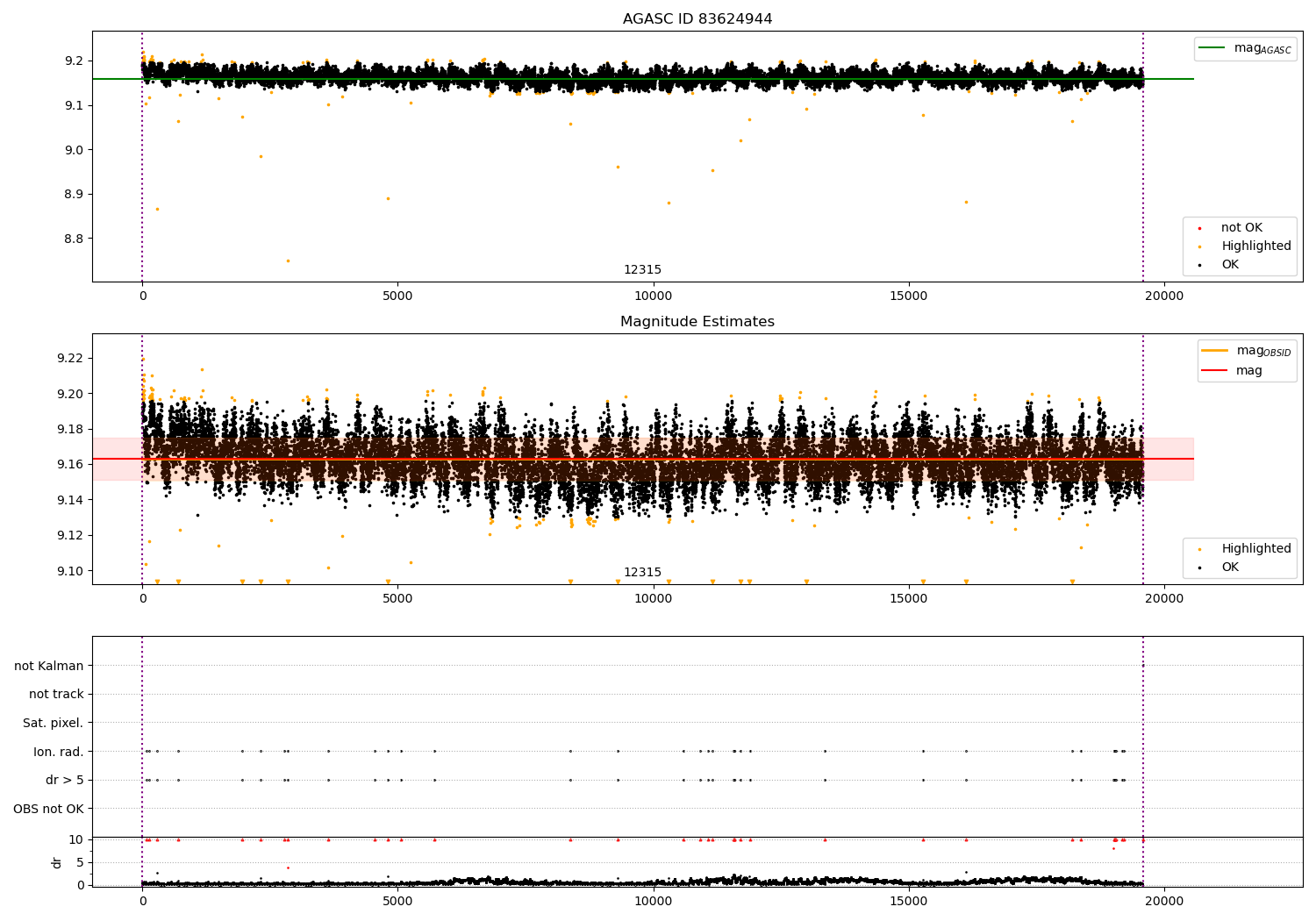Screen dimensions: 1316x921
Task: Click '5000' x-tick under Magnitude Estimates plot
Action: point(397,599)
